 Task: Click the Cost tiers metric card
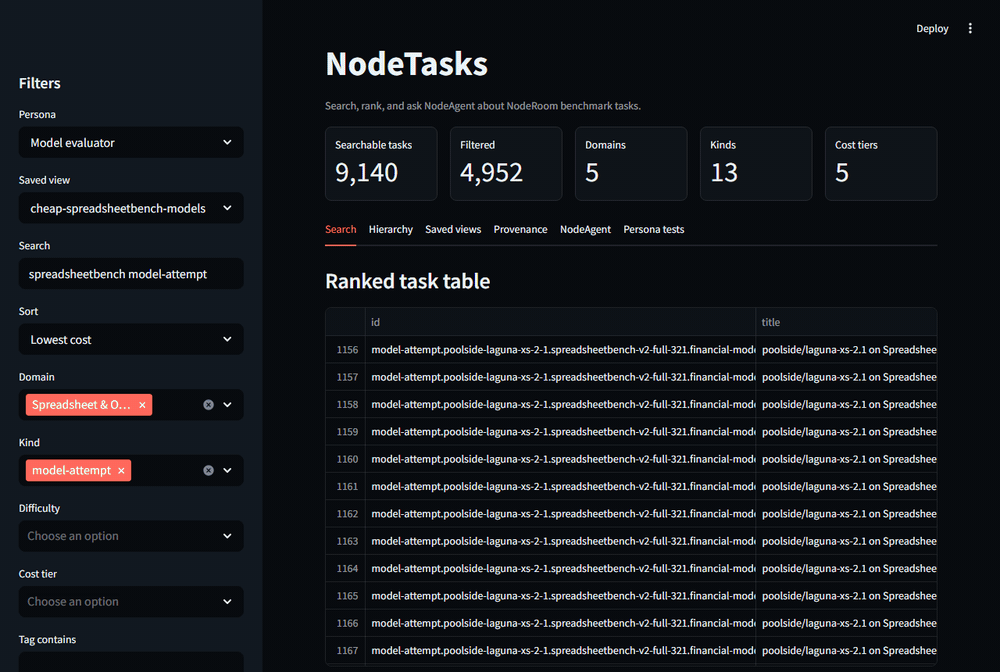pyautogui.click(x=881, y=164)
